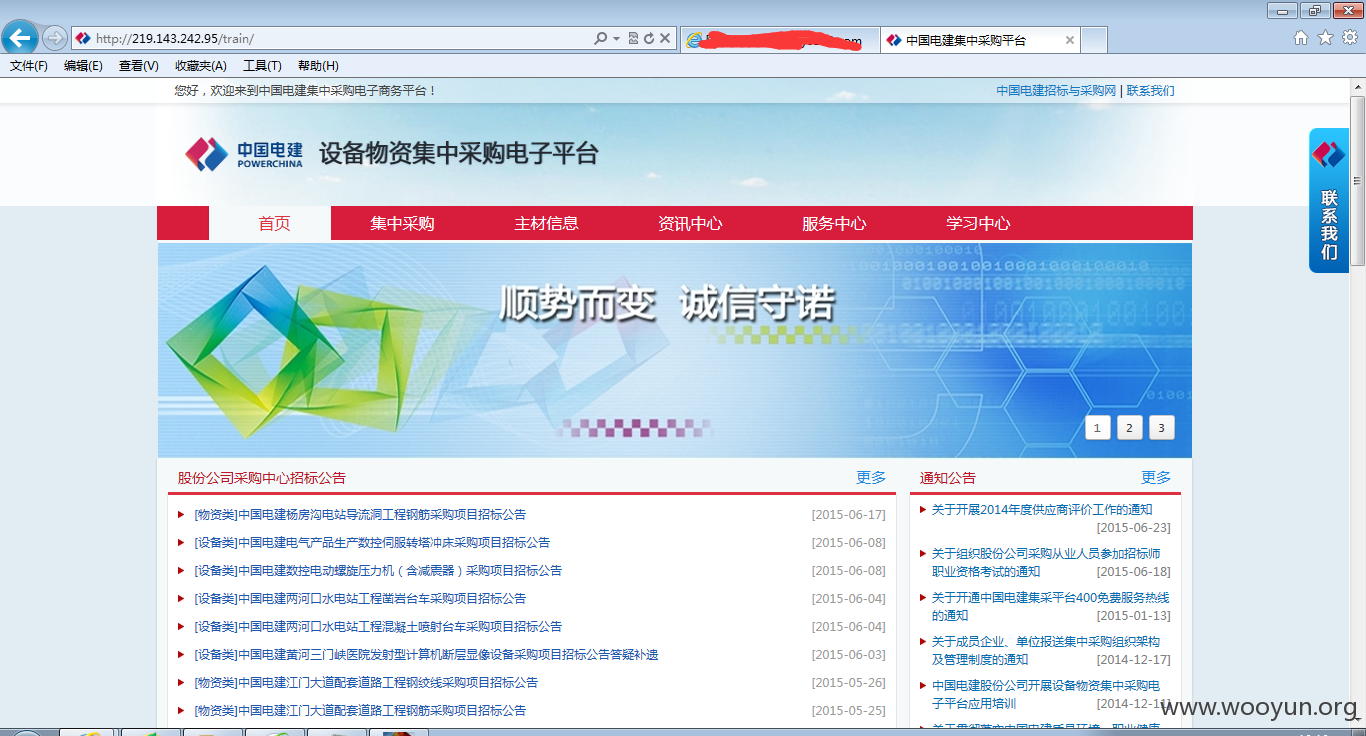Screen dimensions: 1366x736
Task: Click the red bullet arrow beside 2014年度供应商评价 notice
Action: click(x=923, y=510)
